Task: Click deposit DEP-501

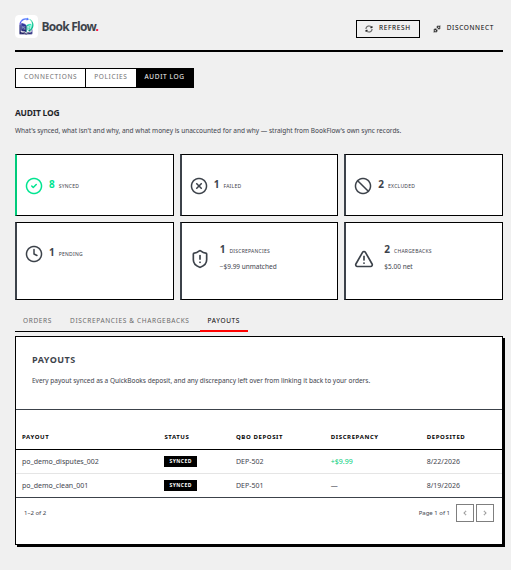Action: [x=249, y=486]
